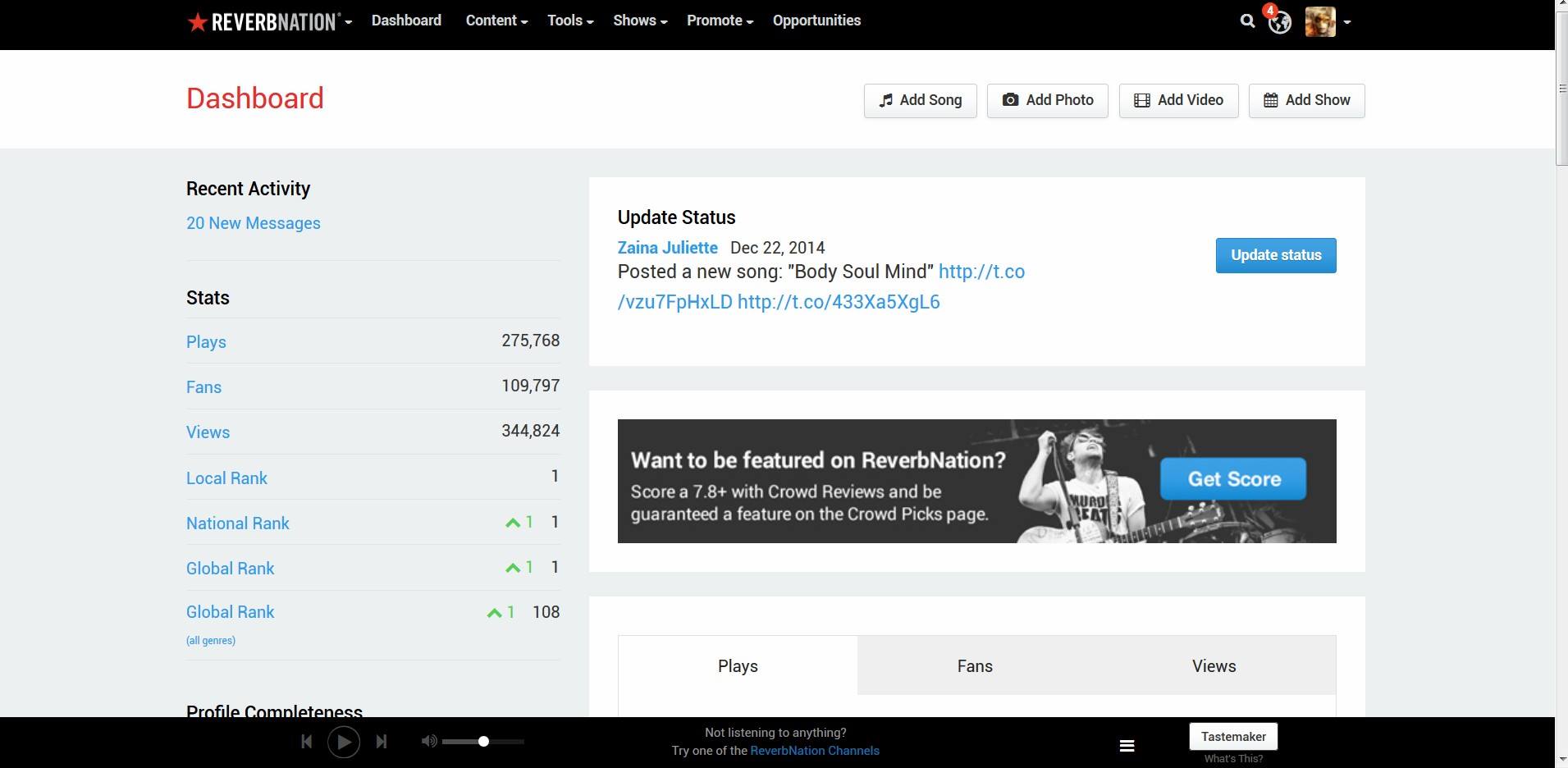Click the Dec 22, 2014 date text
The image size is (1568, 768).
coord(777,248)
